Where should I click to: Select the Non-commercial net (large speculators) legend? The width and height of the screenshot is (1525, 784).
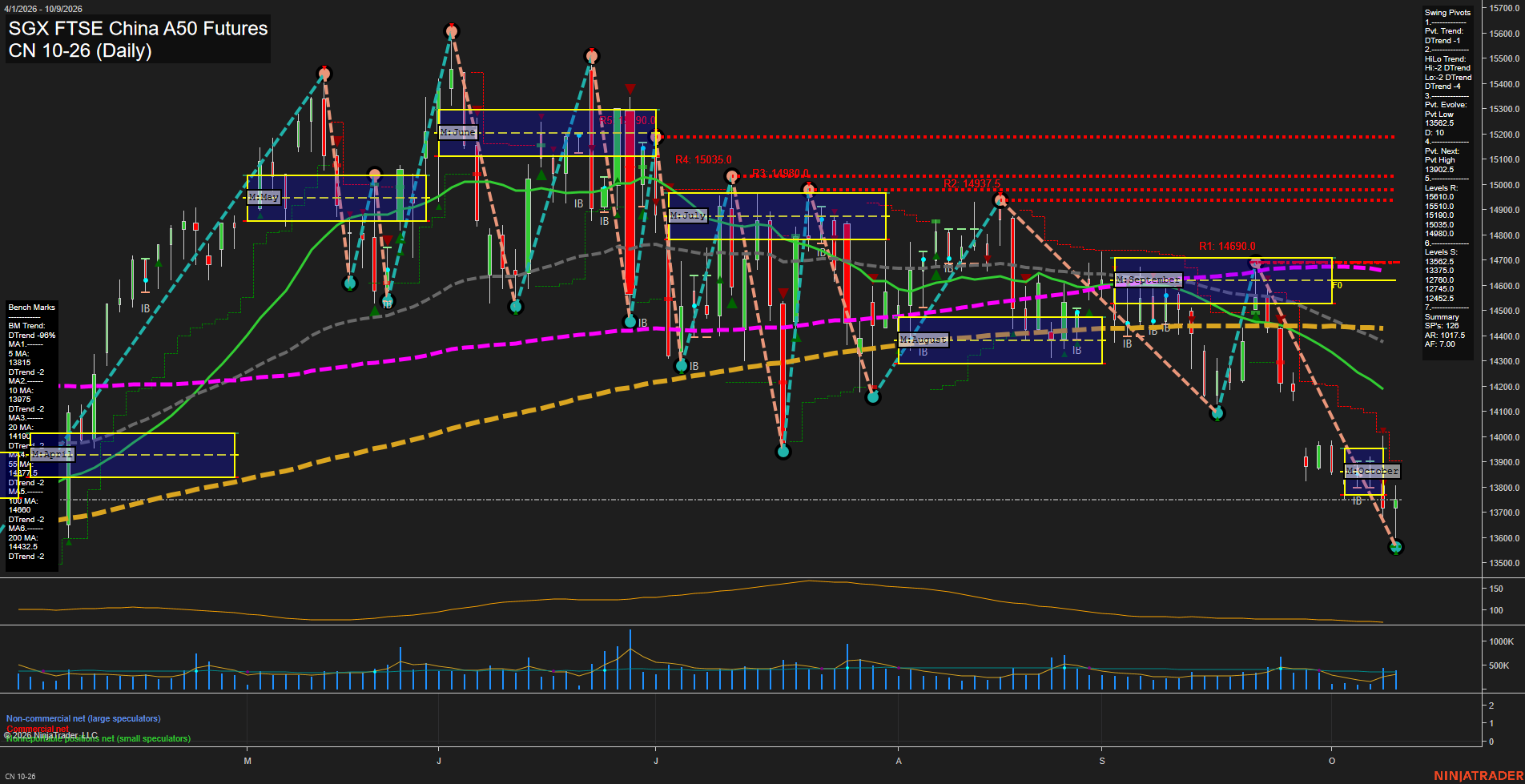[83, 719]
